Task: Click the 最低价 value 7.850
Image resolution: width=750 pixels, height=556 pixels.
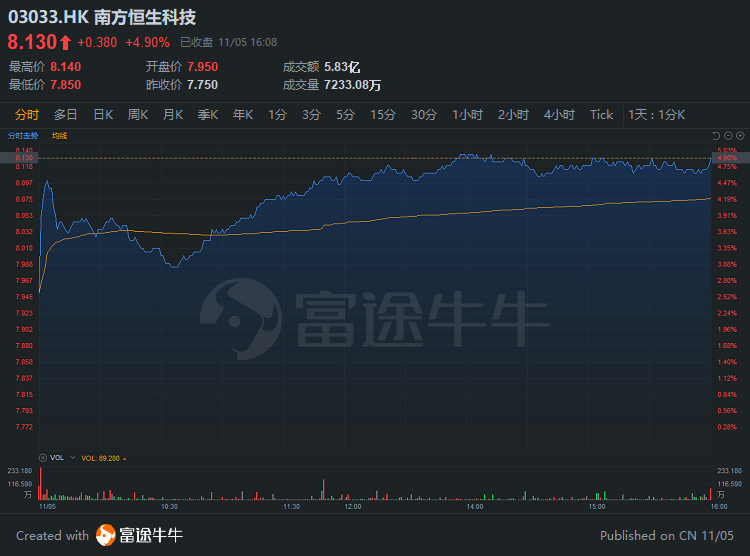Action: 66,85
